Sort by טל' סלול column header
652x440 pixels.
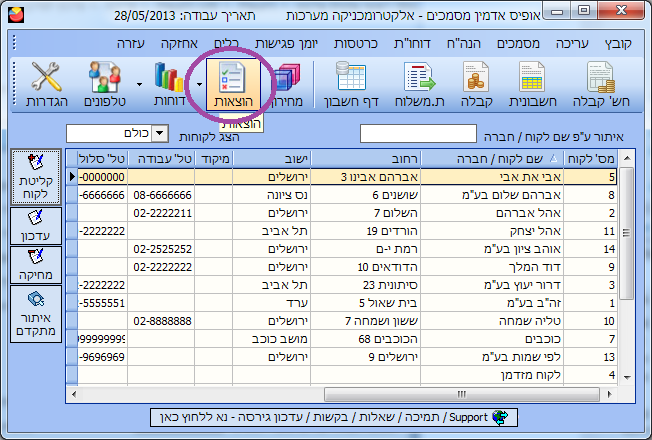pyautogui.click(x=102, y=158)
